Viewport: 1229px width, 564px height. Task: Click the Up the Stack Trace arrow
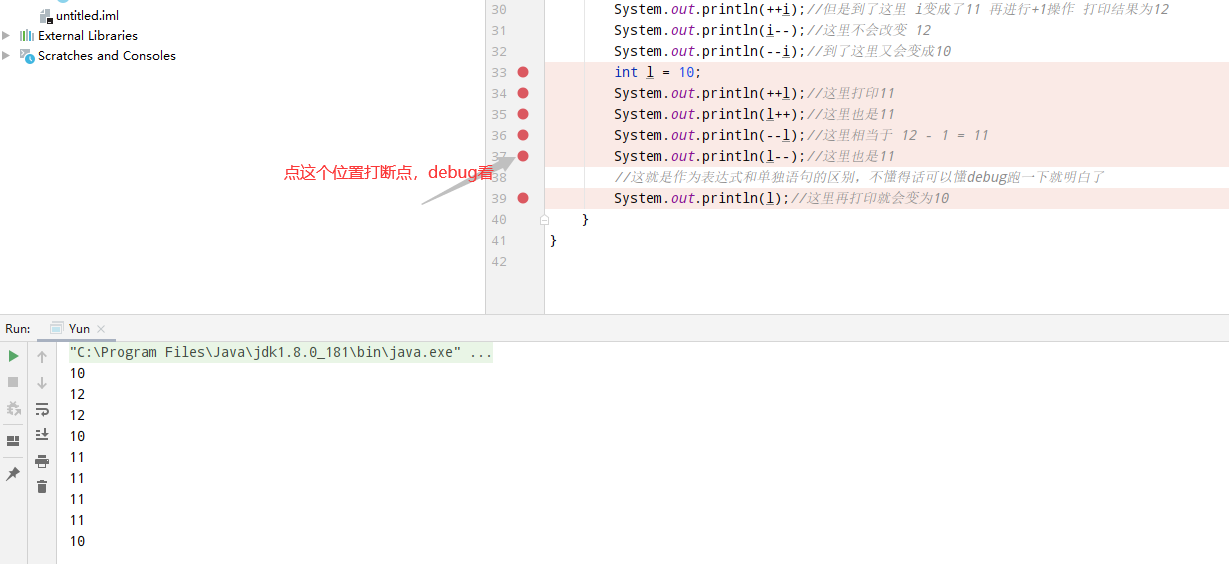tap(42, 357)
